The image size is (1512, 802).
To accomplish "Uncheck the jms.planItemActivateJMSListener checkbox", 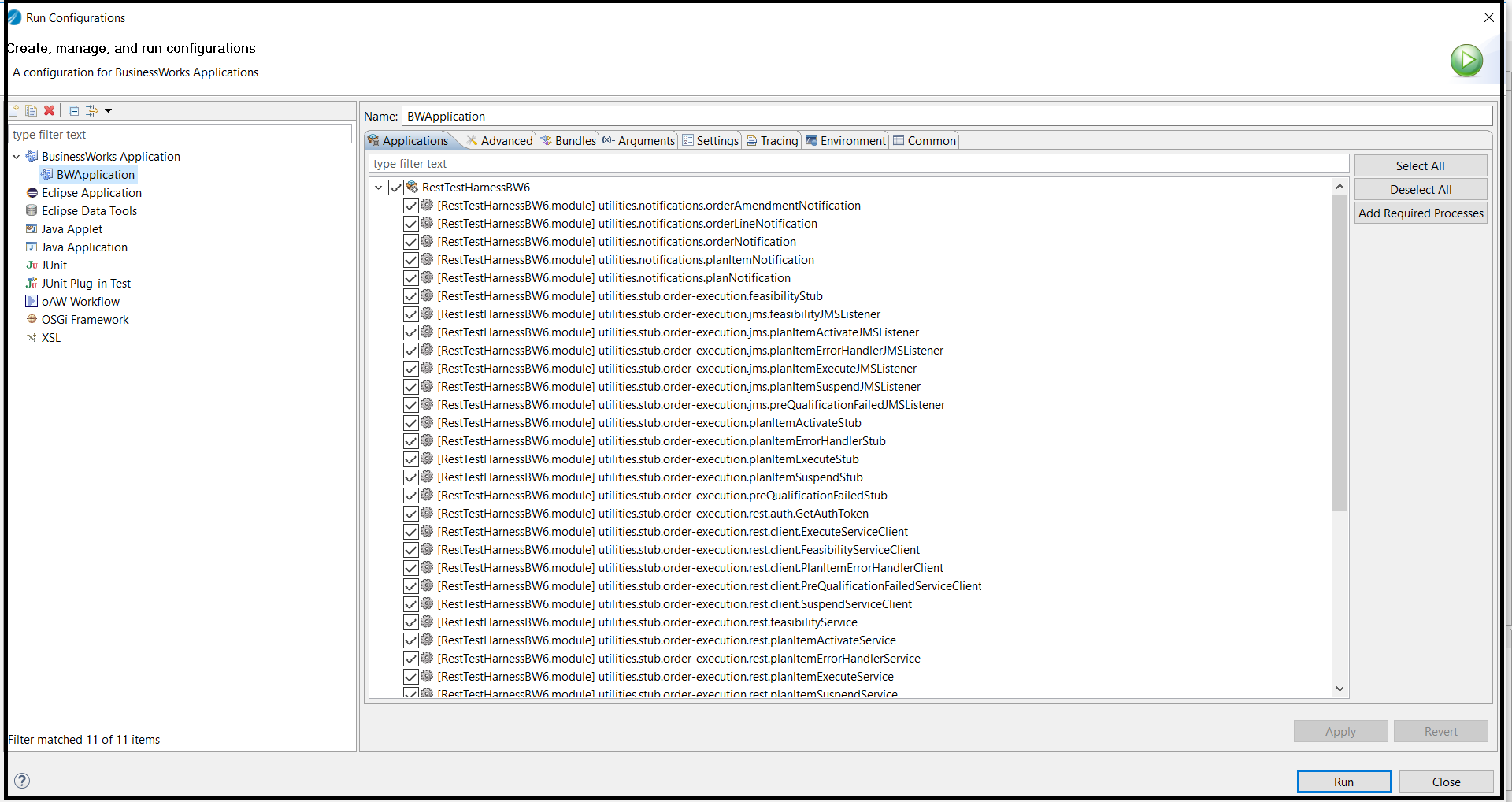I will (x=410, y=332).
